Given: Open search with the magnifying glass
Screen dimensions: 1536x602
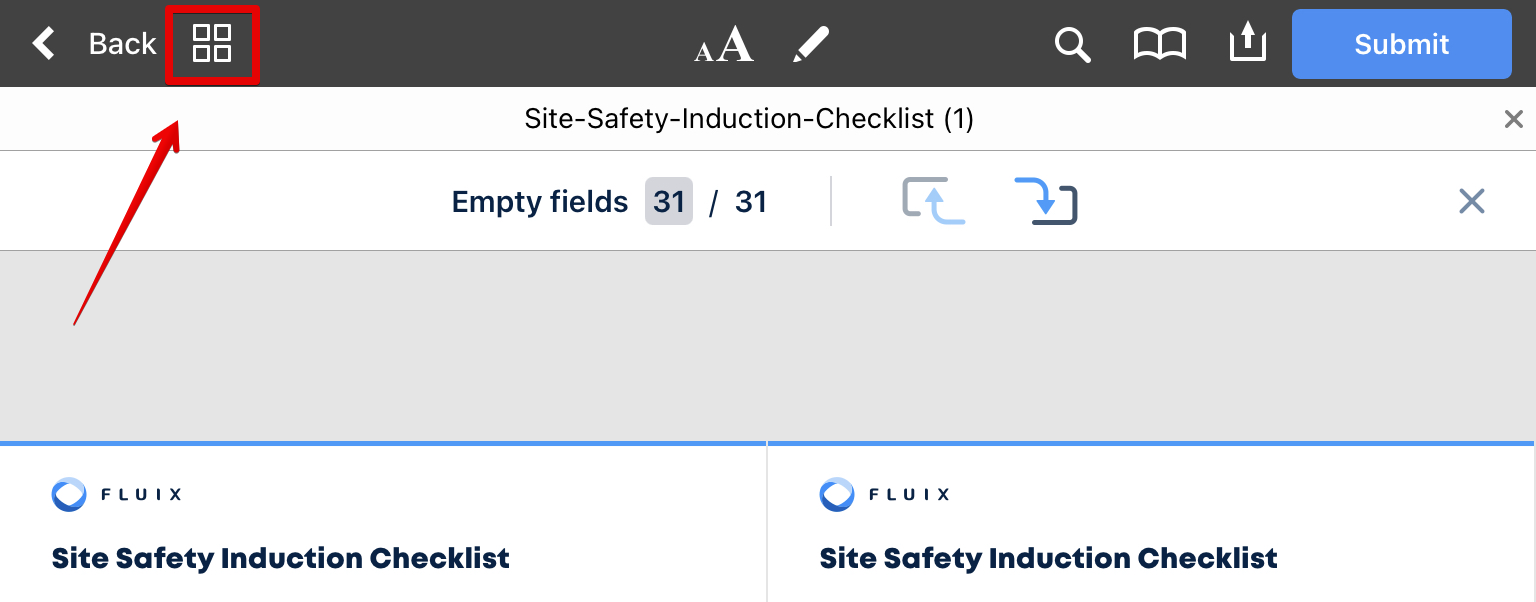Looking at the screenshot, I should pos(1072,45).
